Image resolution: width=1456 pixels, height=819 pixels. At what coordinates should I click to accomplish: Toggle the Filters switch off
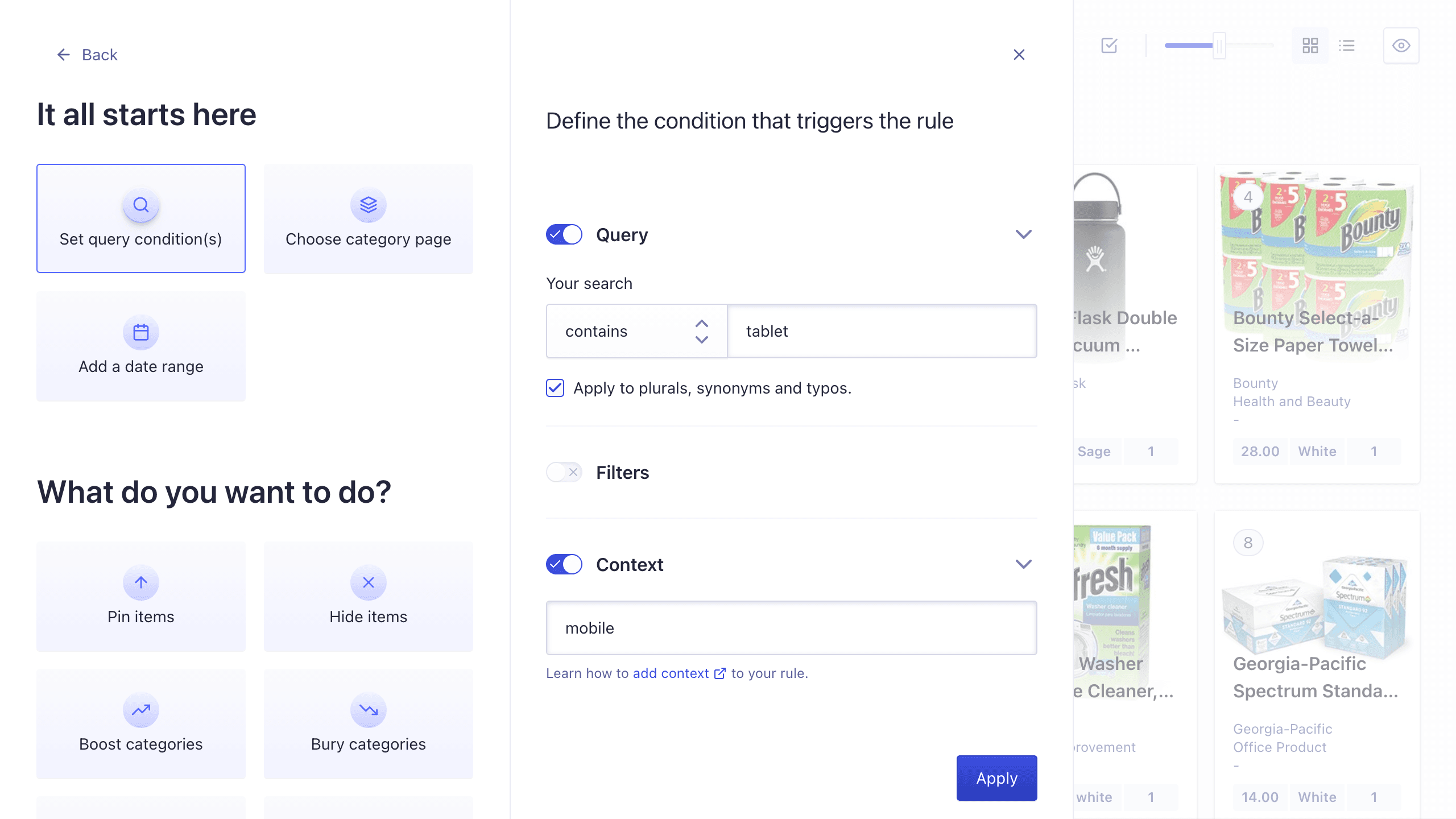pos(563,472)
